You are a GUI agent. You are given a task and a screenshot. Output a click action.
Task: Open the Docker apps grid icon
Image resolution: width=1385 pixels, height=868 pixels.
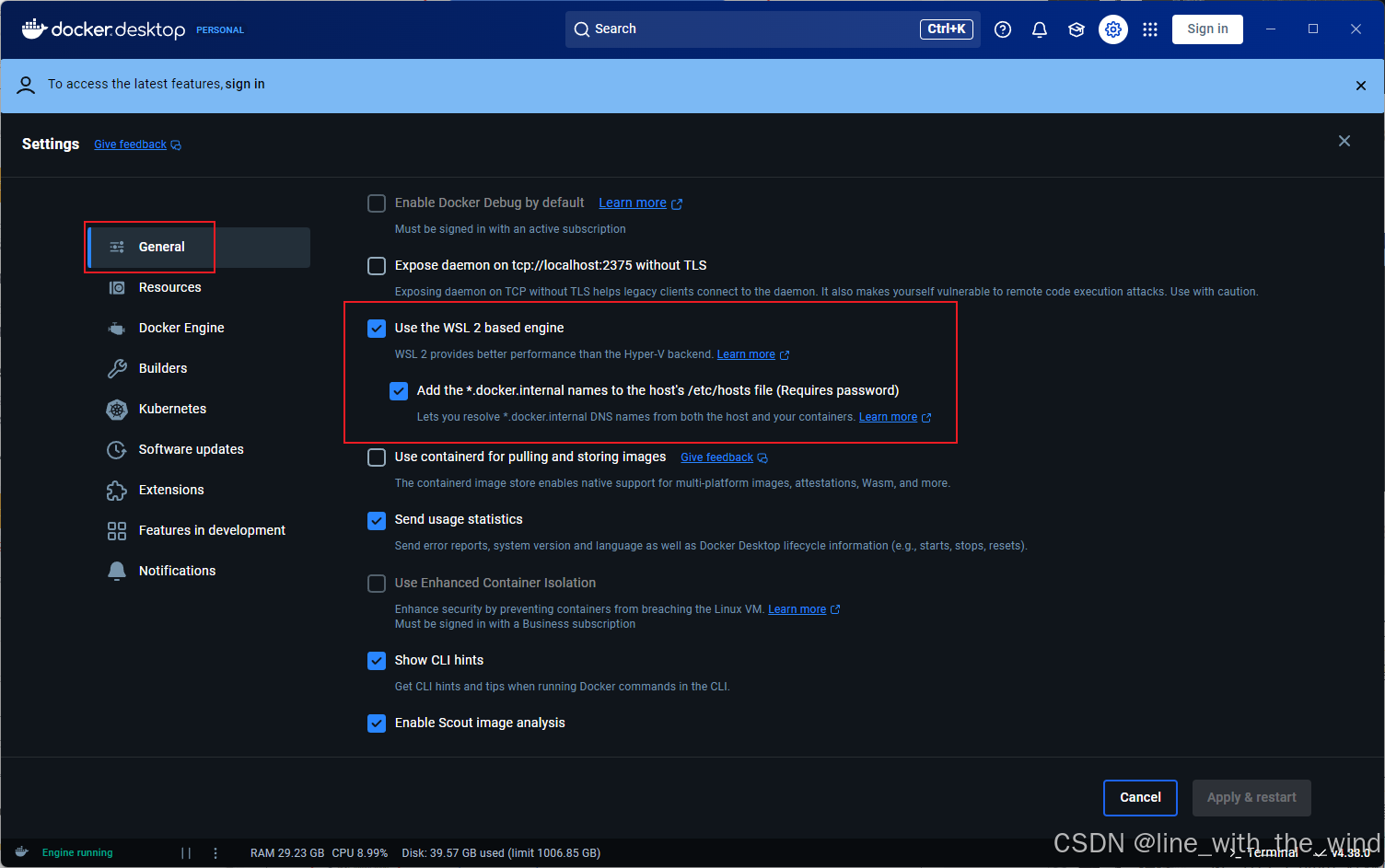[x=1150, y=29]
